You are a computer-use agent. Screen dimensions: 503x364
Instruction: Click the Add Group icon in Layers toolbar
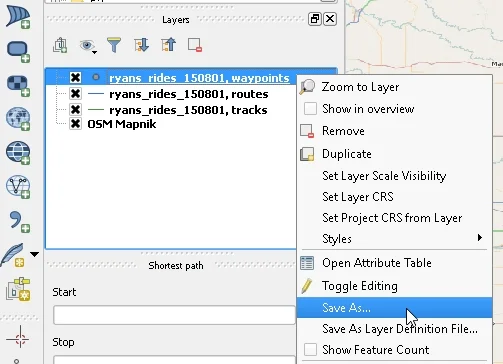(60, 45)
